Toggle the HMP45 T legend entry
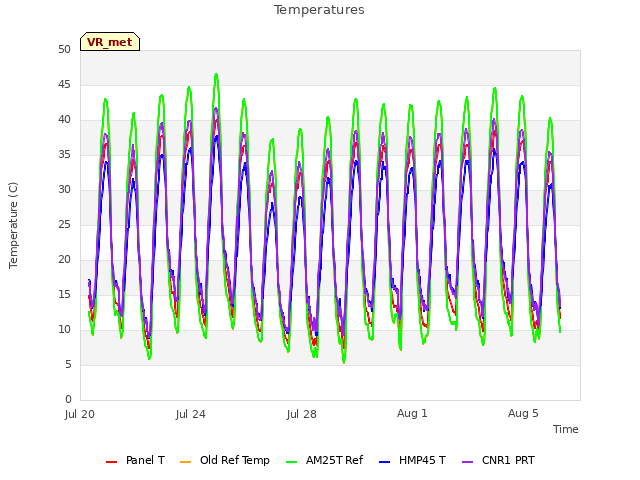This screenshot has height=480, width=640. coord(412,460)
